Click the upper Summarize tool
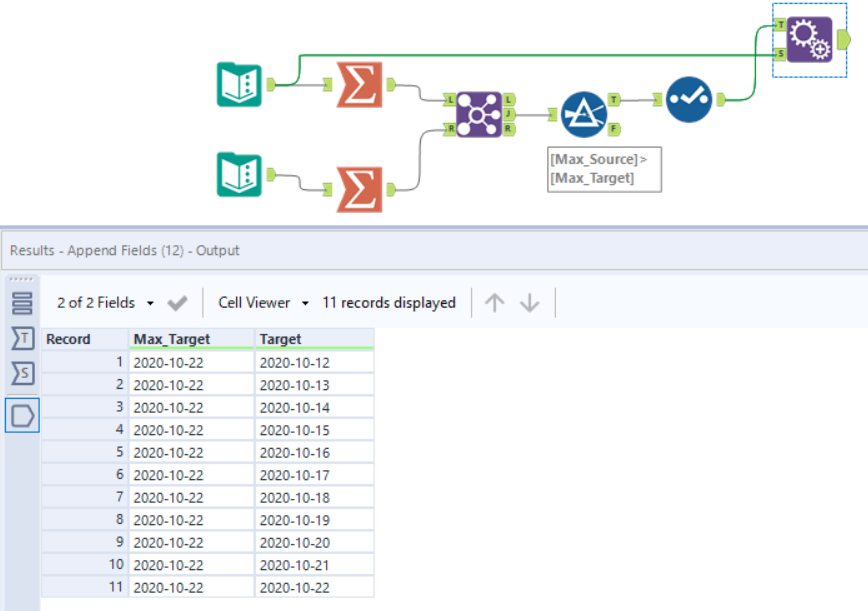The image size is (868, 611). pos(359,84)
